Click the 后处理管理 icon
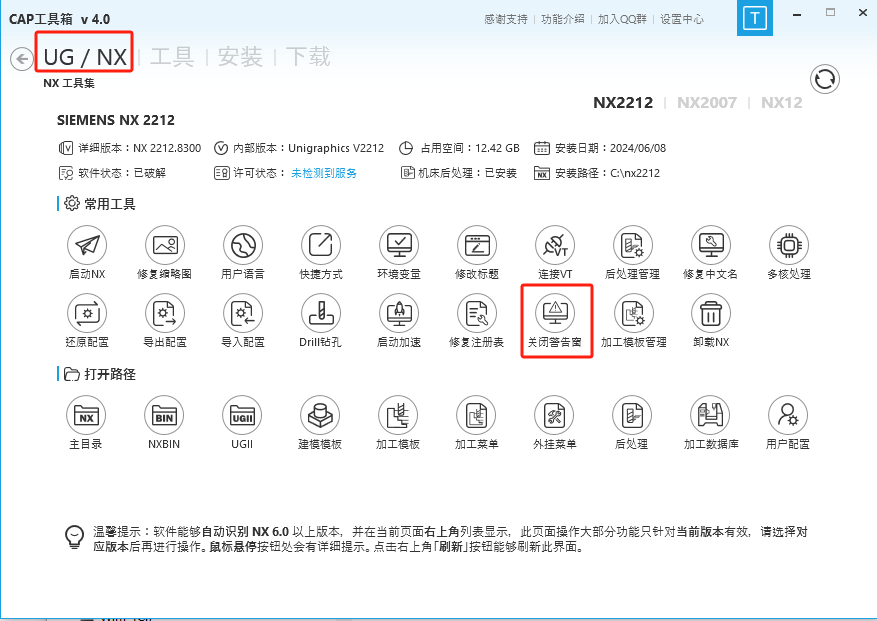The height and width of the screenshot is (621, 877). point(632,245)
